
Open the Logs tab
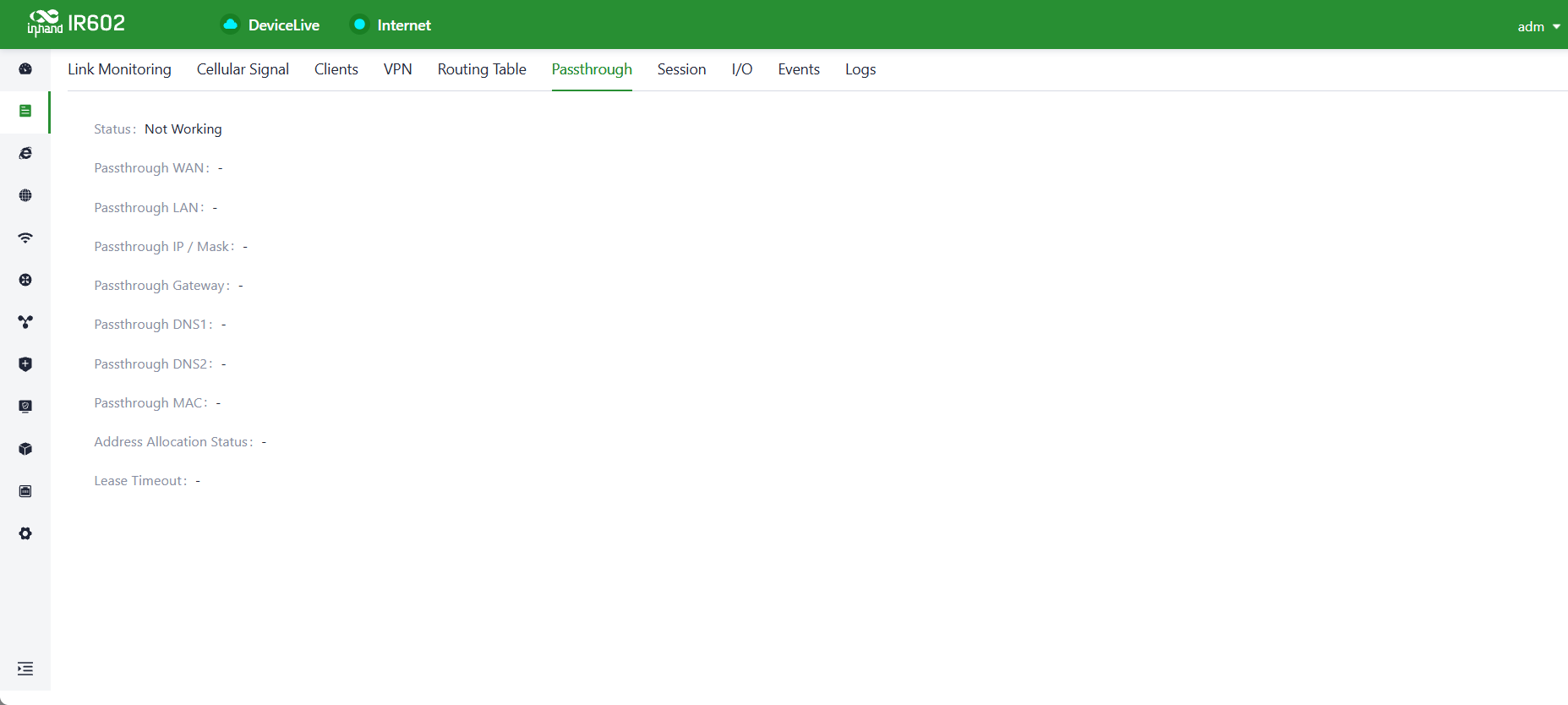click(860, 69)
